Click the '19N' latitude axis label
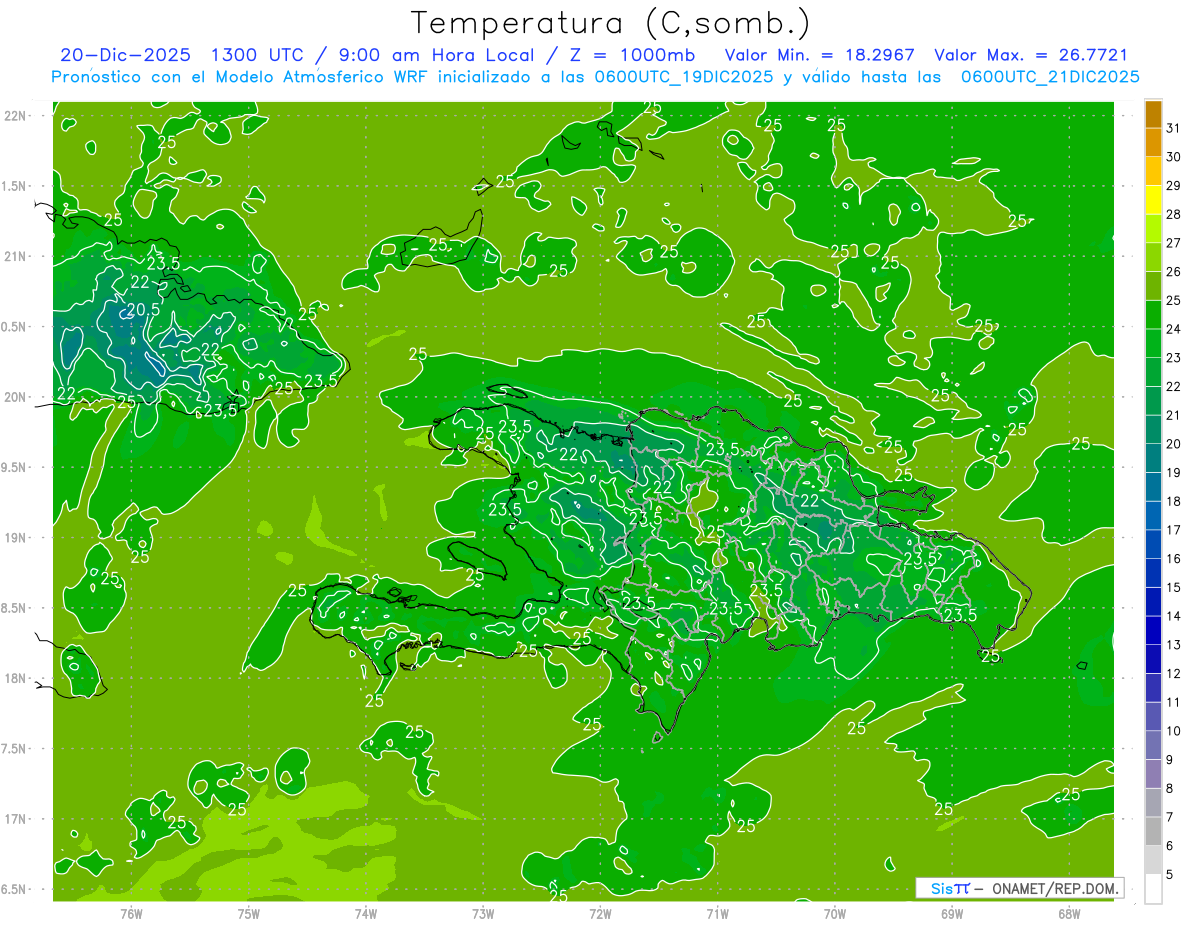The image size is (1200, 927). pyautogui.click(x=15, y=538)
